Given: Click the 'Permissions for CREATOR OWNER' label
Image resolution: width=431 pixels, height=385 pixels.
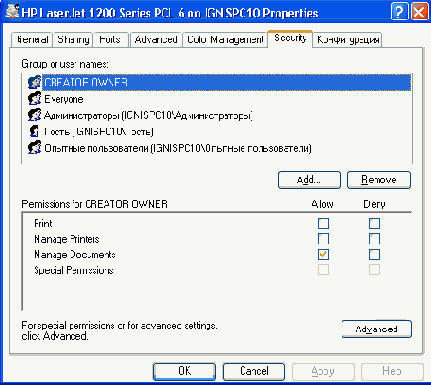Looking at the screenshot, I should click(94, 204).
